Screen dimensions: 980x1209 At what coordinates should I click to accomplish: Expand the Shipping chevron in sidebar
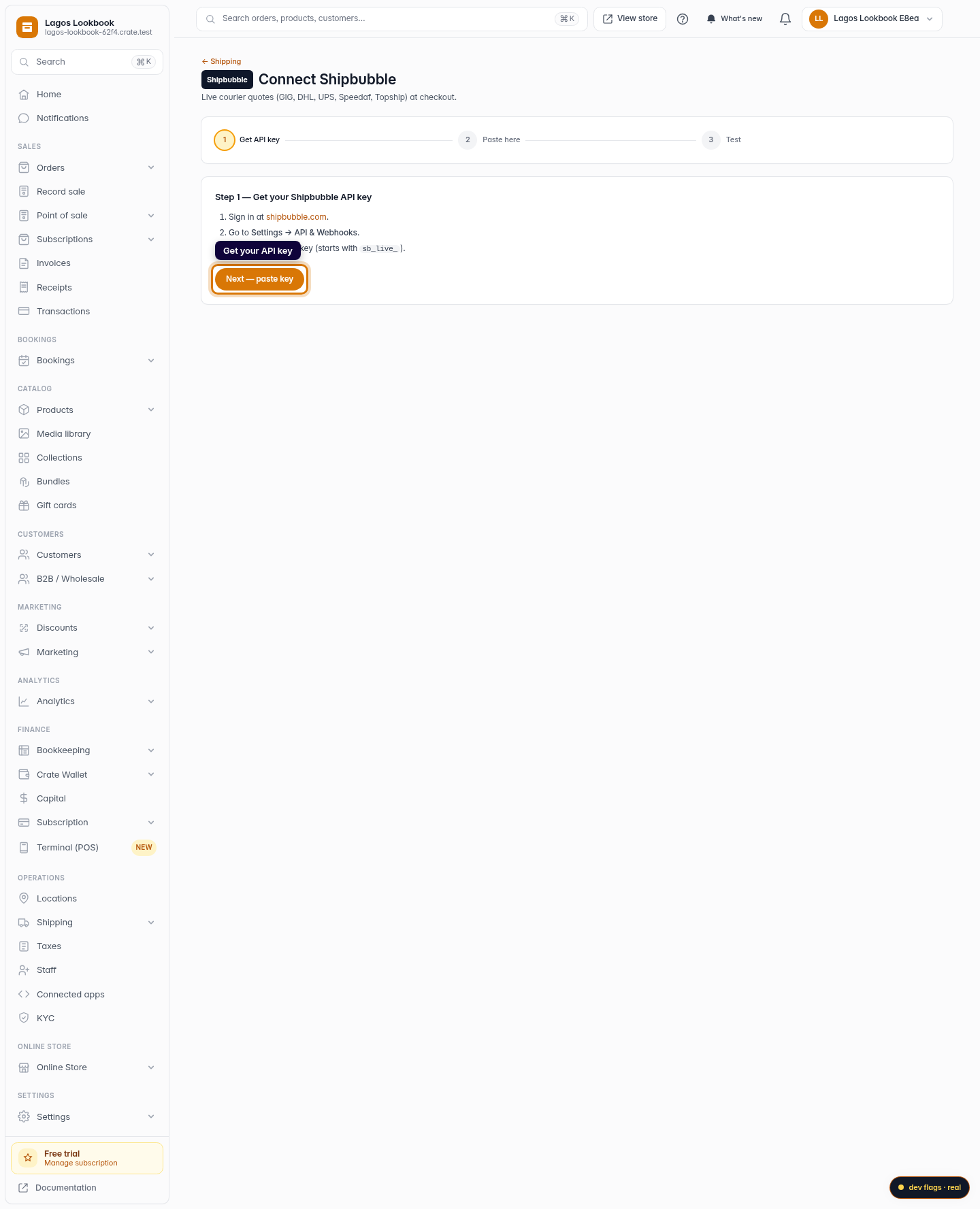(151, 923)
